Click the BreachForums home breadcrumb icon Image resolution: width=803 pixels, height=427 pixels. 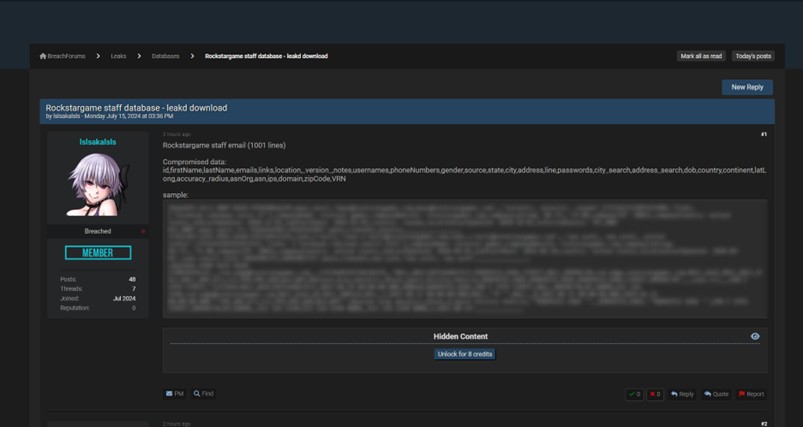[x=43, y=56]
